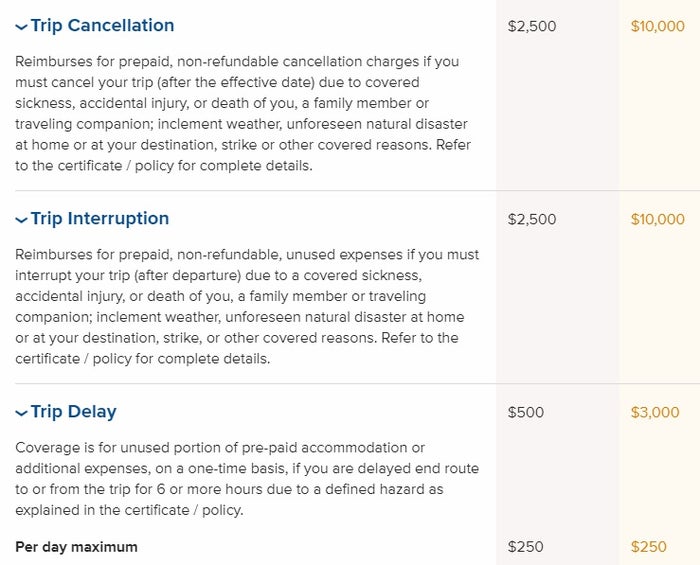
Task: Click the gray $250 per day maximum value
Action: pyautogui.click(x=525, y=547)
